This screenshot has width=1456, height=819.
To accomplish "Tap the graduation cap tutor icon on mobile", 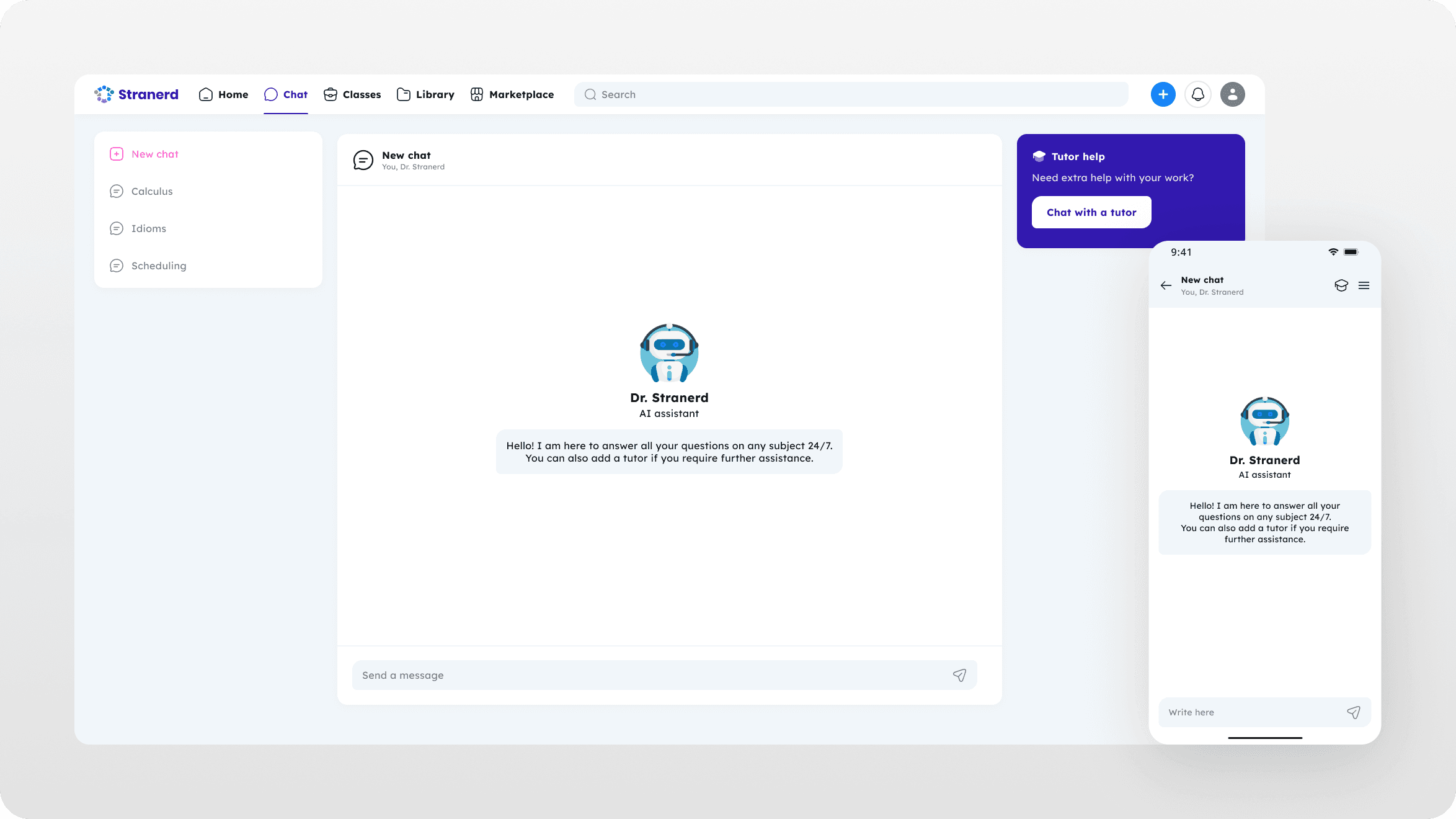I will 1341,285.
